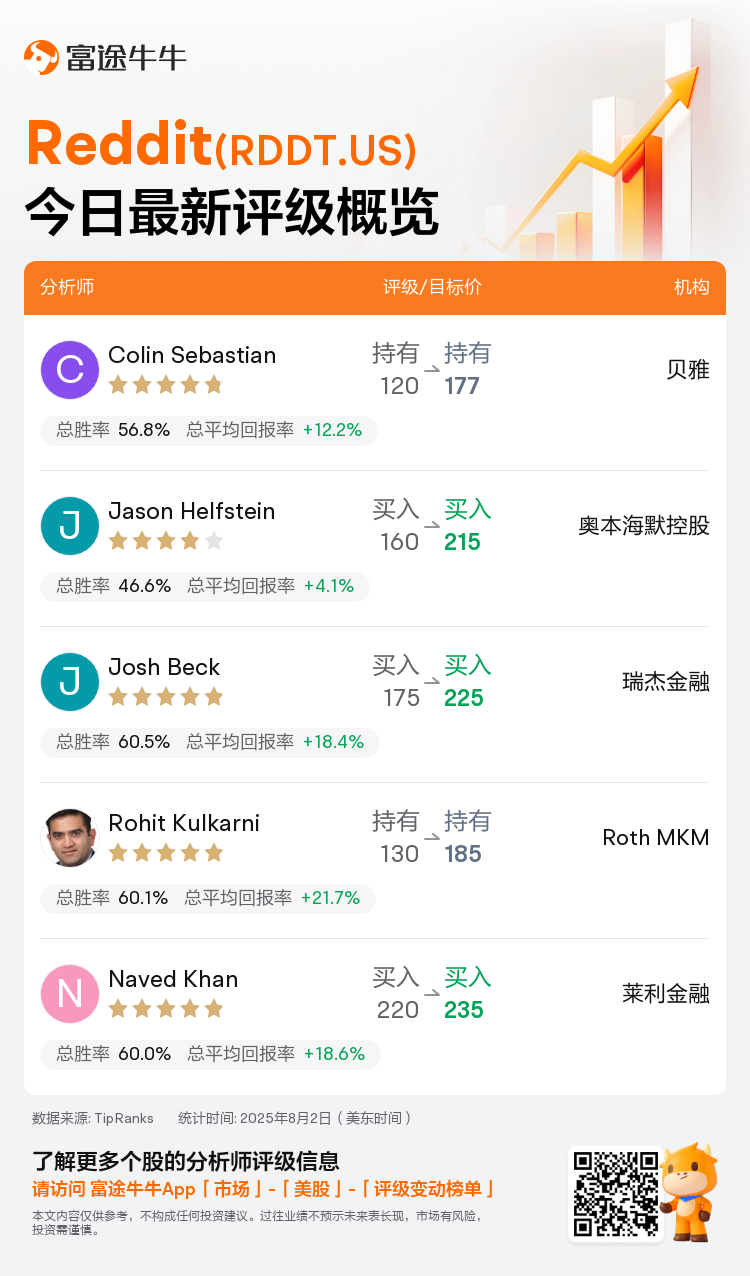Select the 机构 column header
Screen dimensions: 750x1276
point(692,287)
